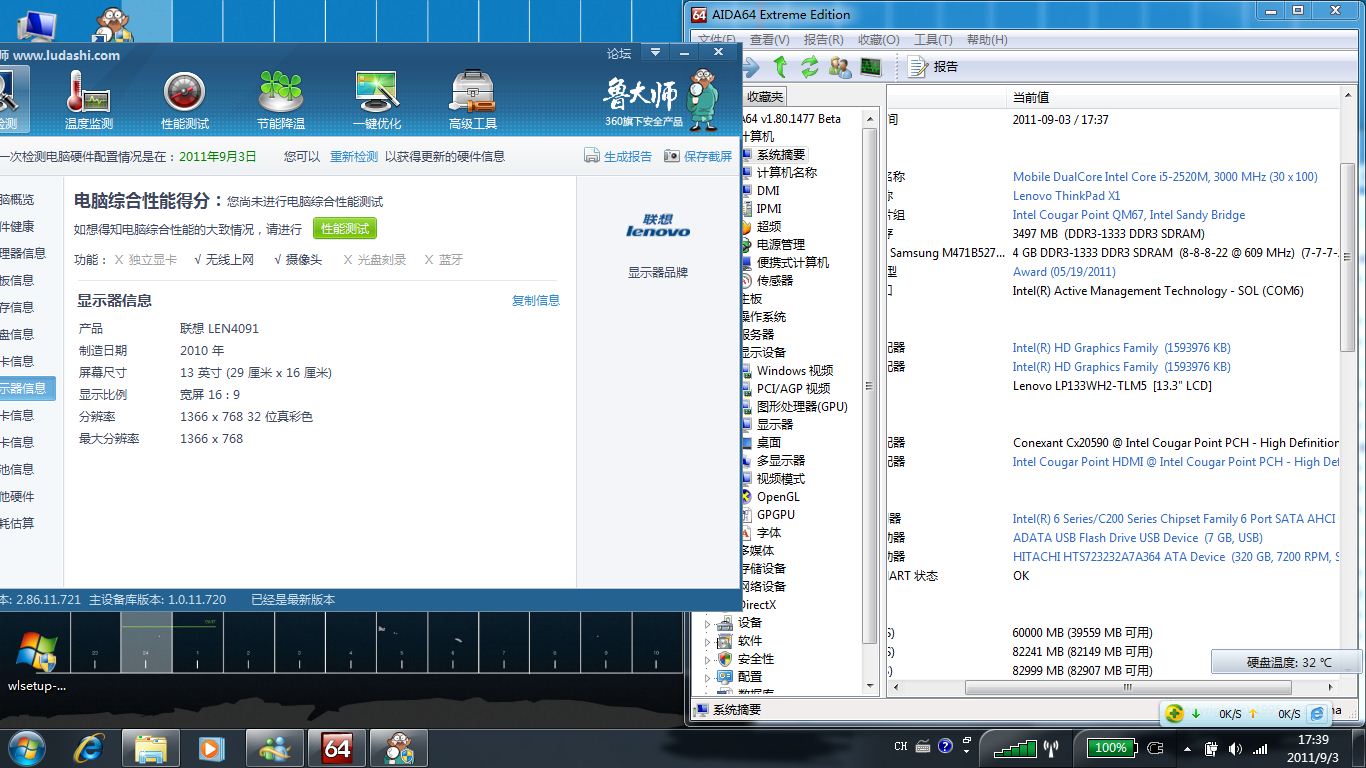Open Ludashi title bar dropdown arrow menu
1366x768 pixels.
(656, 52)
